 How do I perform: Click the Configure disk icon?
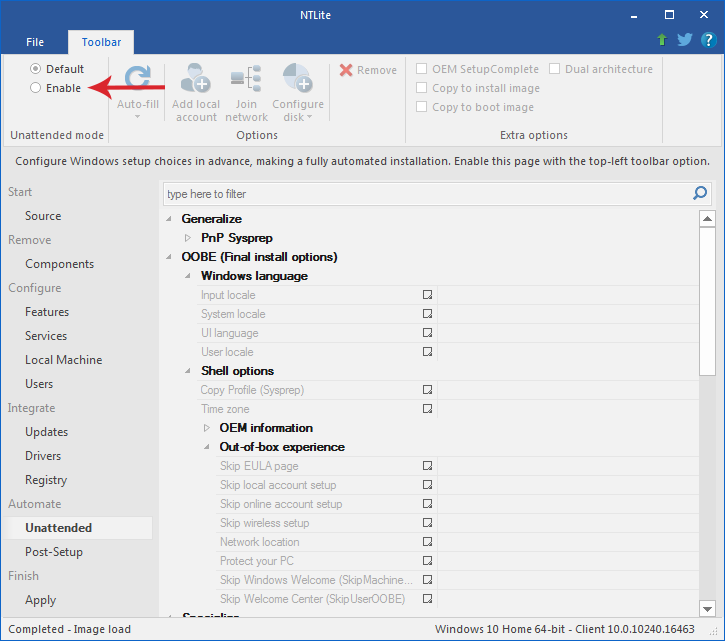[298, 78]
